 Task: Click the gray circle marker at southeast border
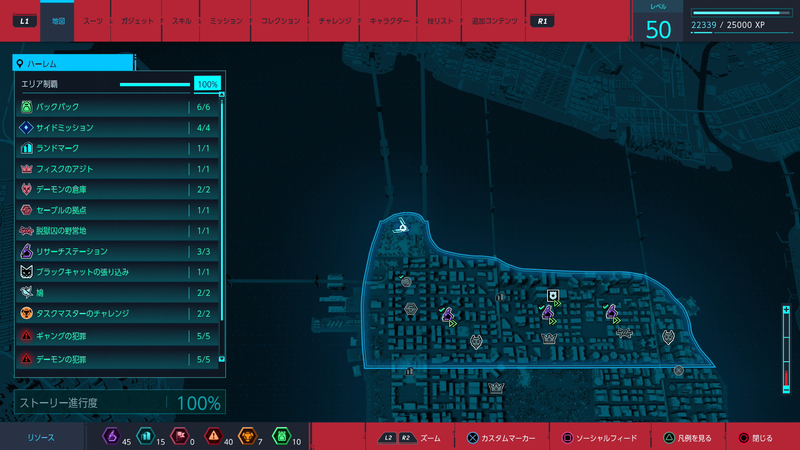tap(679, 371)
